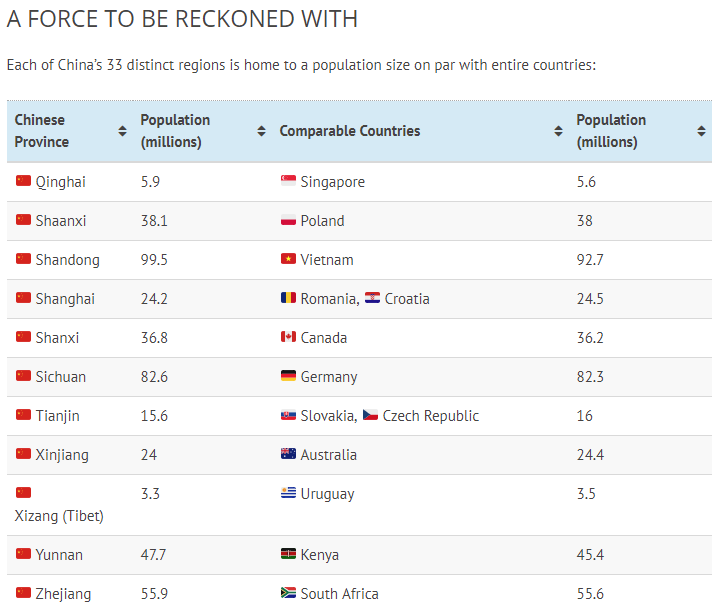Click the Uruguay flag icon

(288, 493)
